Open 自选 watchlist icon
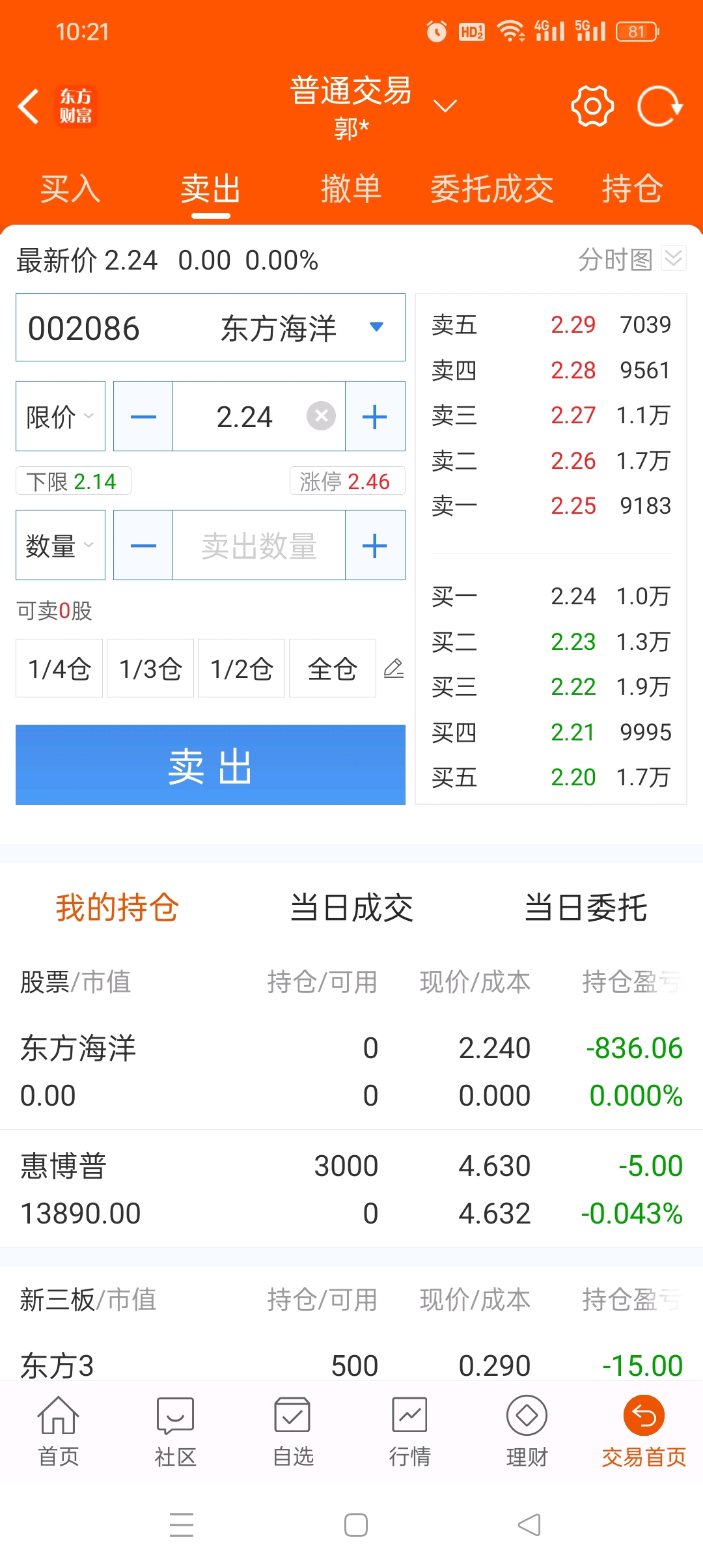Viewport: 703px width, 1568px height. click(293, 1431)
